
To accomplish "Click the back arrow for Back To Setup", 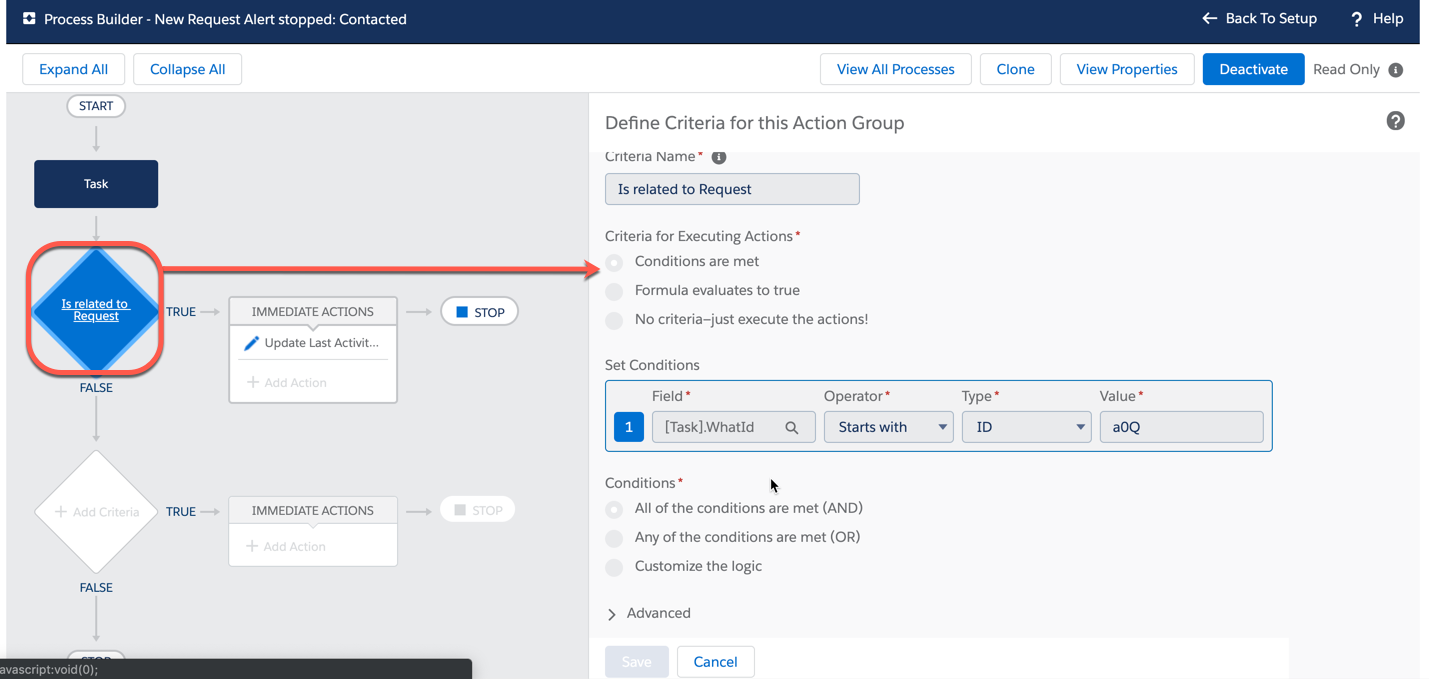I will click(x=1208, y=18).
